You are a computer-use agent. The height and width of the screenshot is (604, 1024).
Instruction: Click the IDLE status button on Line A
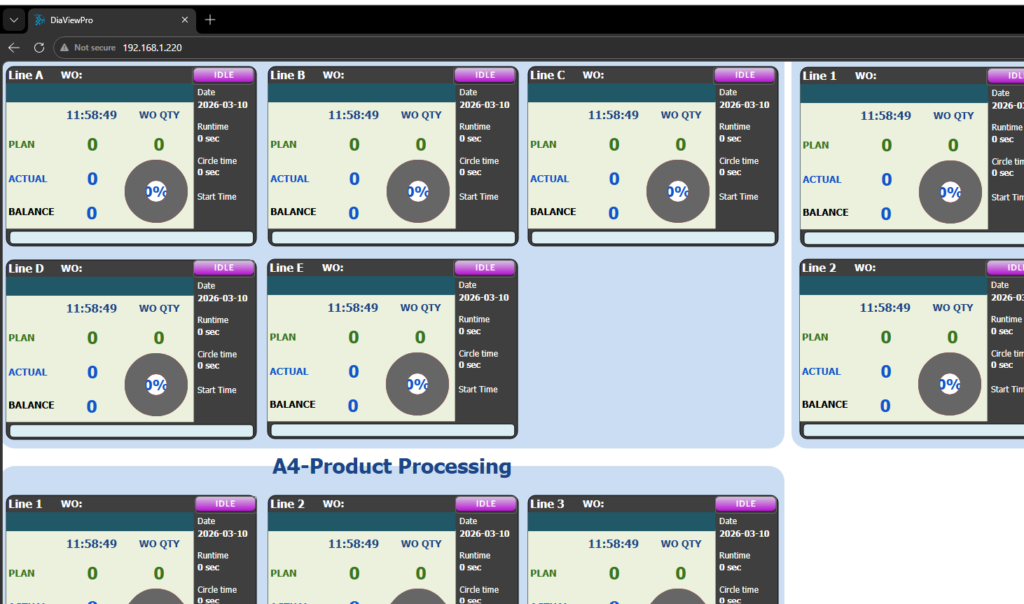tap(224, 75)
